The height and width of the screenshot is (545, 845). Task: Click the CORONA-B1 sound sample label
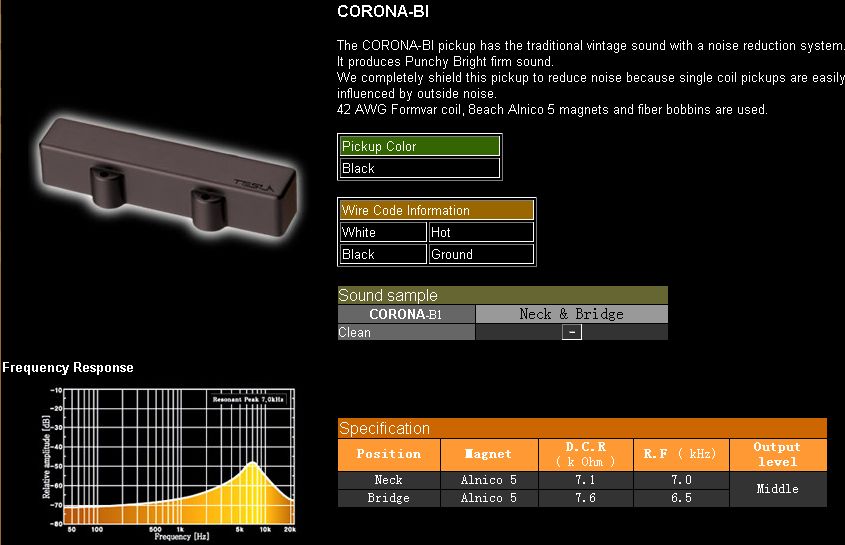tap(406, 314)
